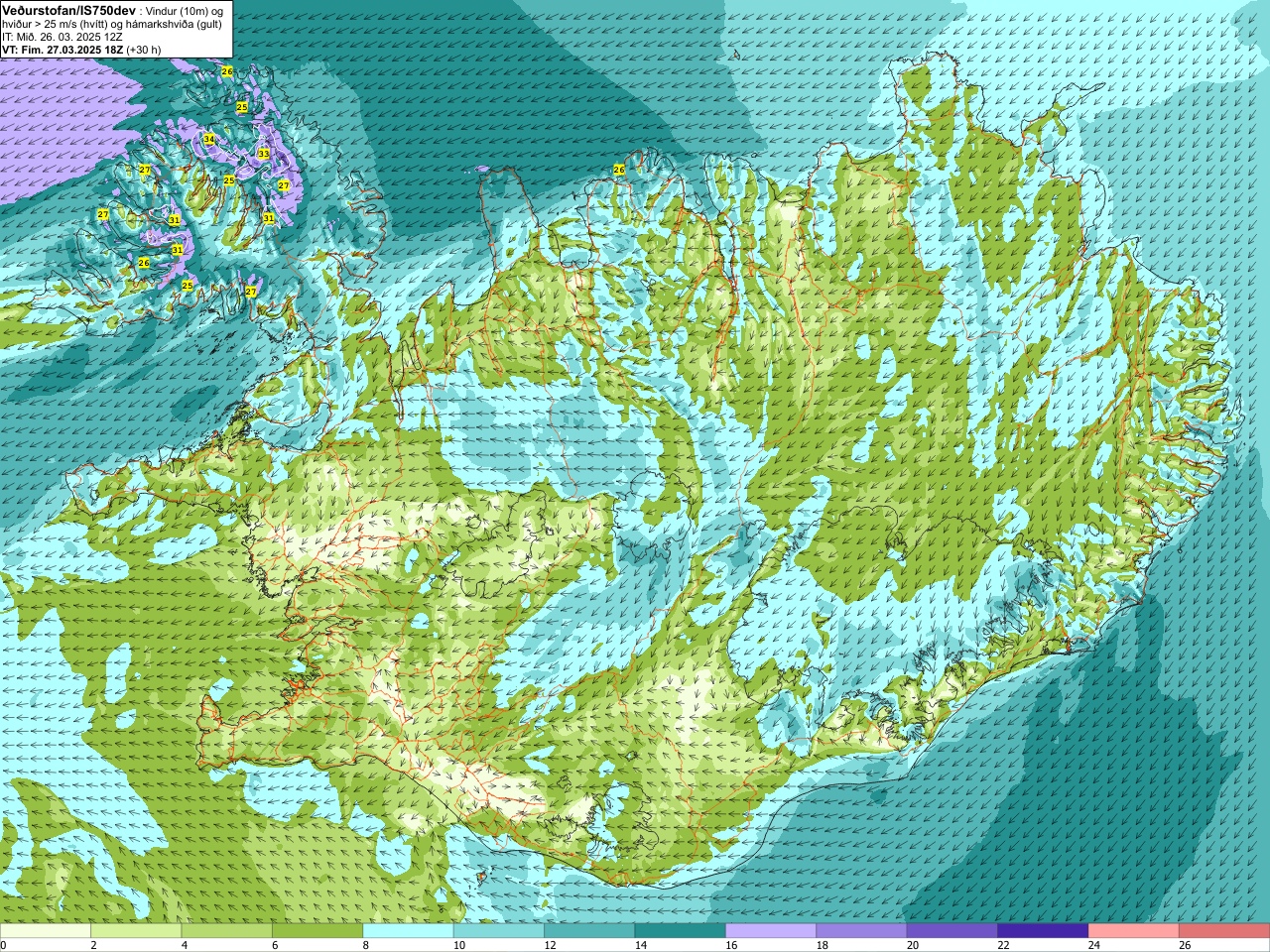Click the 16–18 m/s lavender legend swatch
This screenshot has height=952, width=1270.
[771, 930]
